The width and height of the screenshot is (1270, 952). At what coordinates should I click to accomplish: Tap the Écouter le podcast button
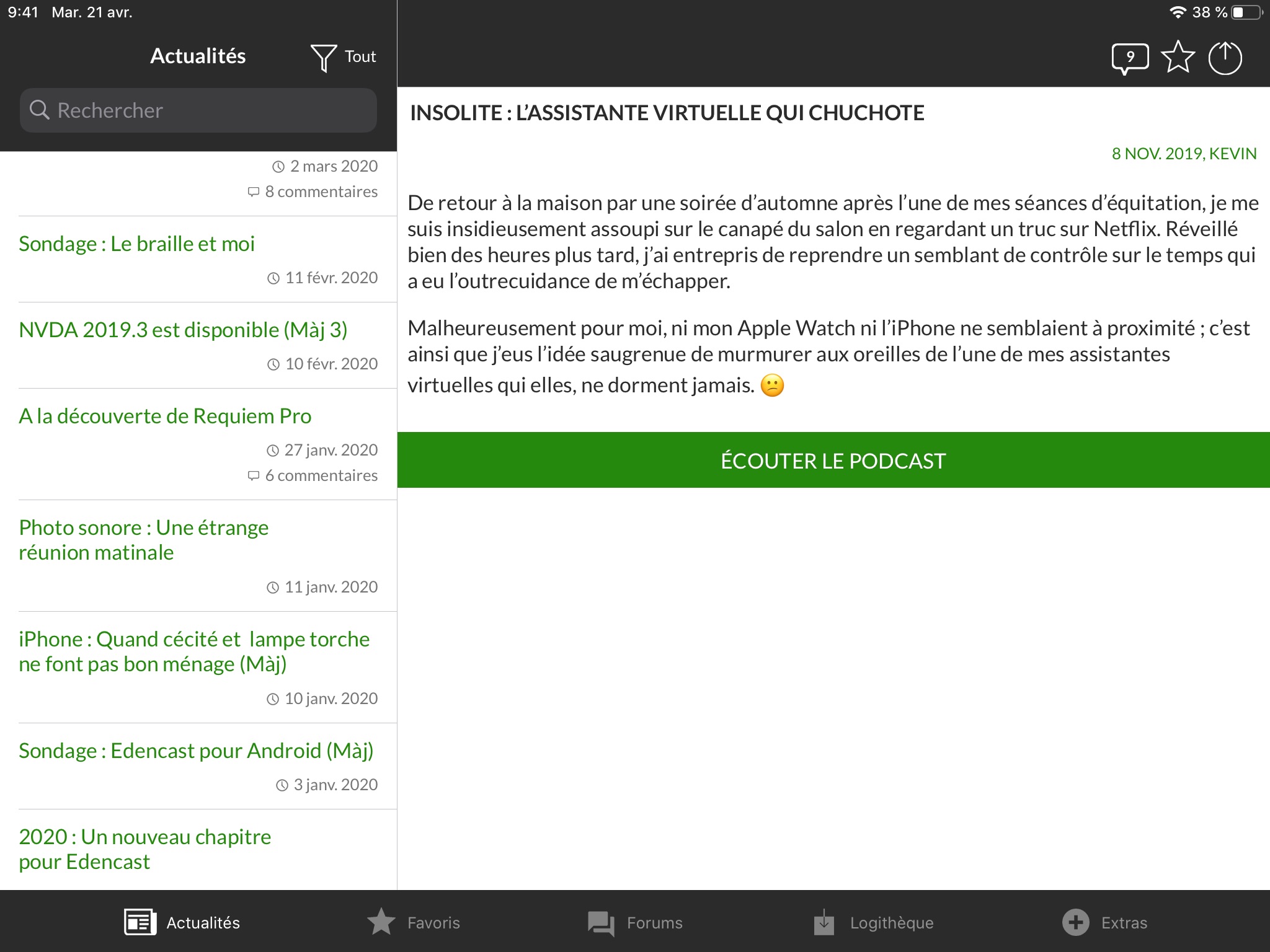point(833,460)
